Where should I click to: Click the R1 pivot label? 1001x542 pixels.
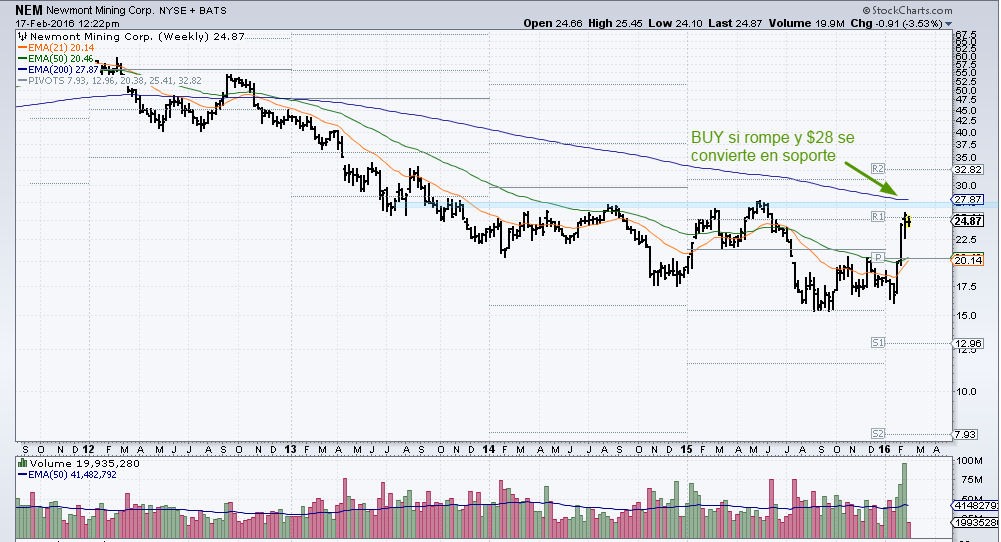(878, 217)
